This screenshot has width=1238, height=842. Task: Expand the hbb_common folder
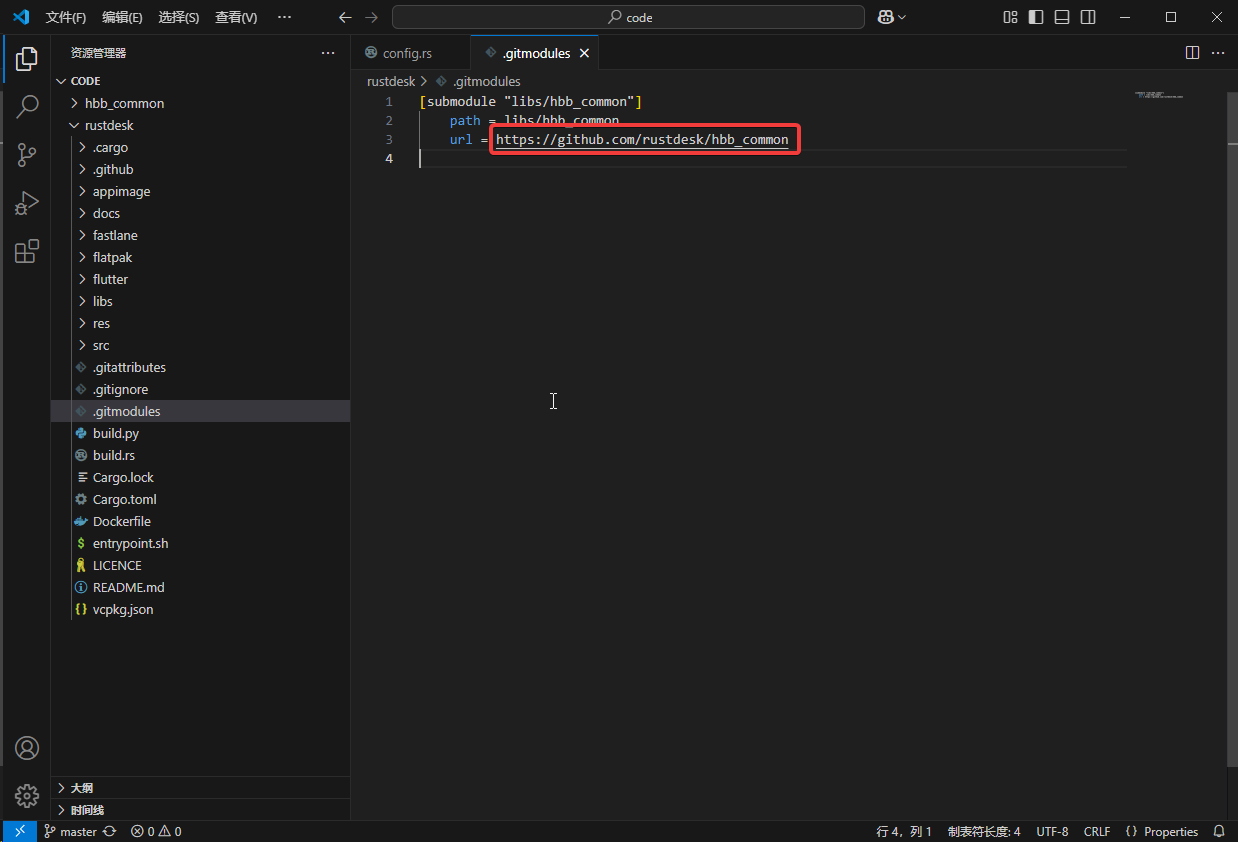tap(124, 103)
